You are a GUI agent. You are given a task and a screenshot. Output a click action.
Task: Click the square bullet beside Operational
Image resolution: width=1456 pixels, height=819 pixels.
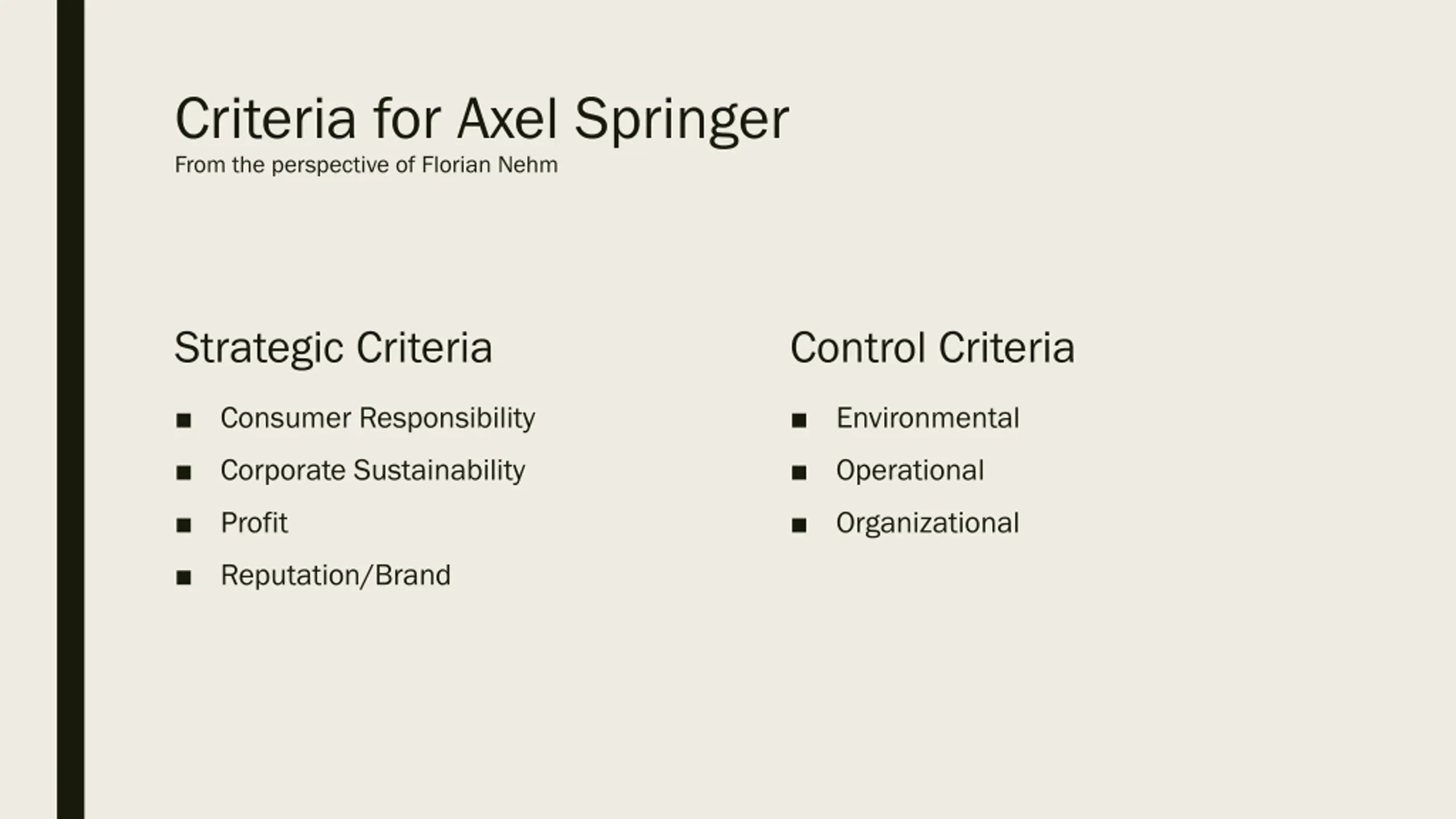[x=799, y=473]
